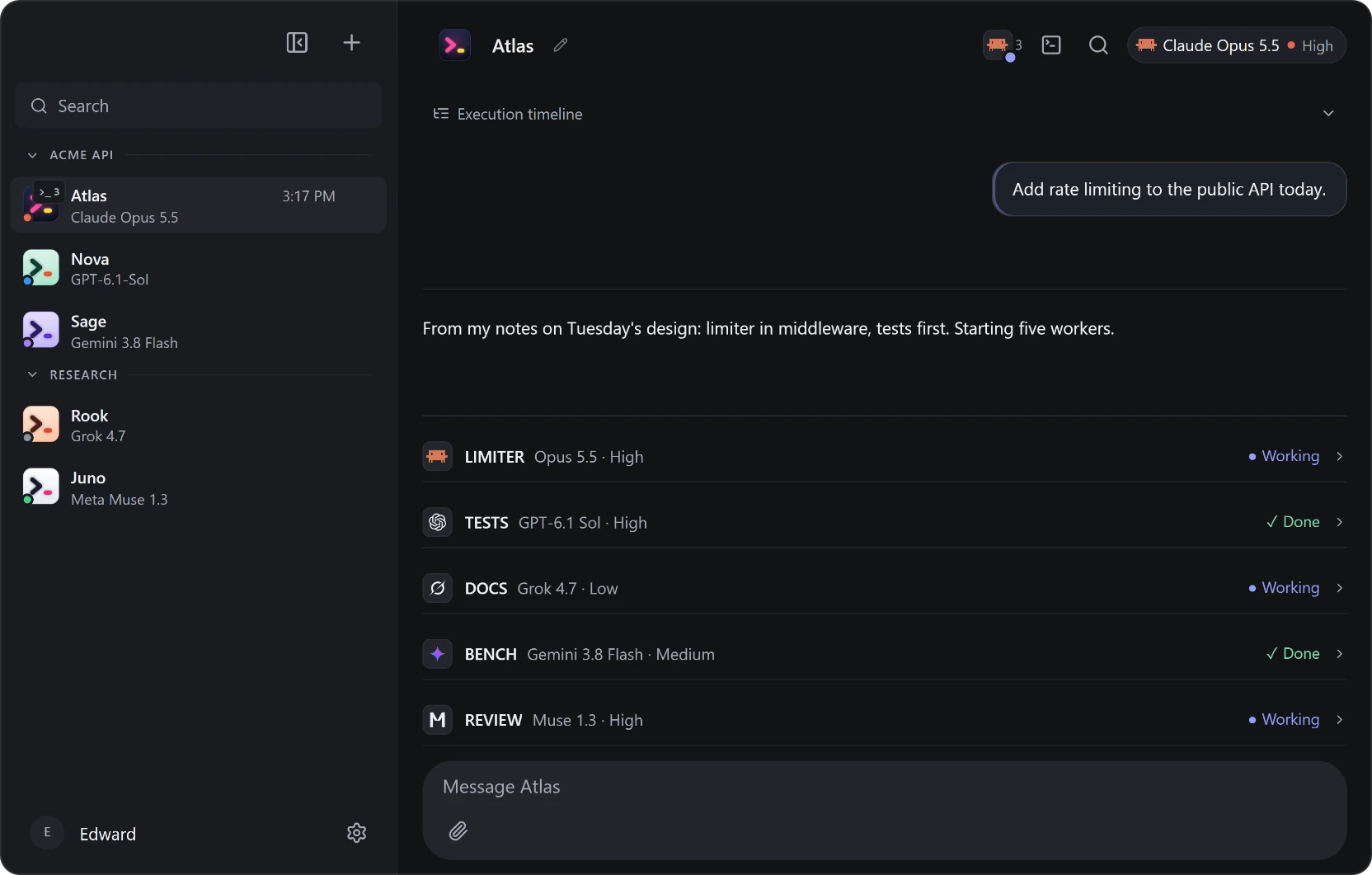This screenshot has width=1372, height=875.
Task: Open the terminal panel icon in header
Action: pos(1051,45)
